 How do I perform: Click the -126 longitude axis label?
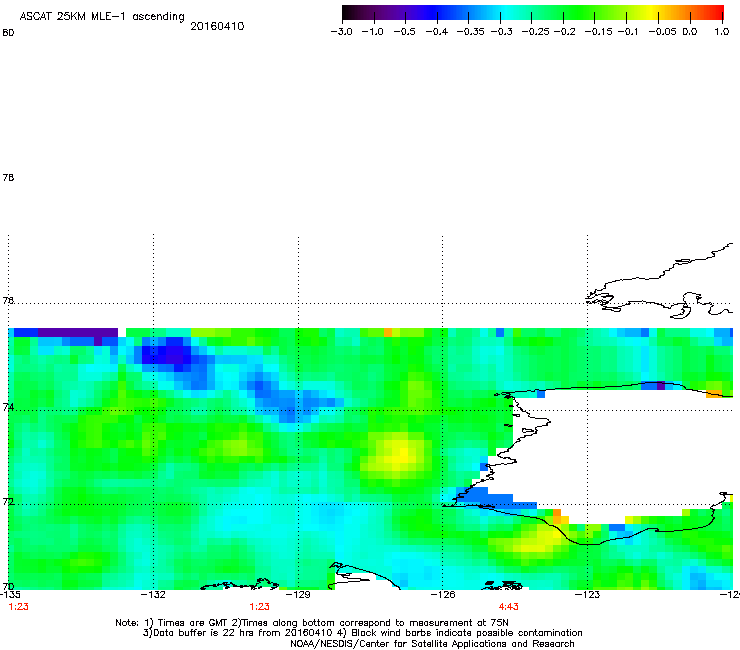click(443, 594)
